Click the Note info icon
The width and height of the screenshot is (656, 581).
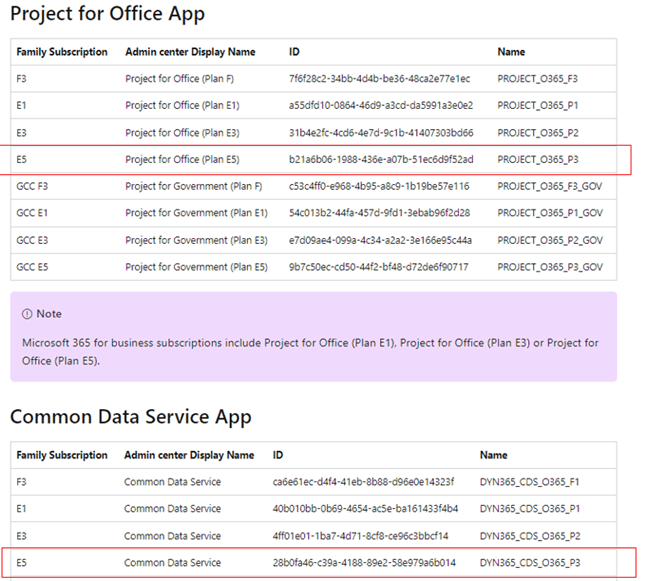[27, 314]
